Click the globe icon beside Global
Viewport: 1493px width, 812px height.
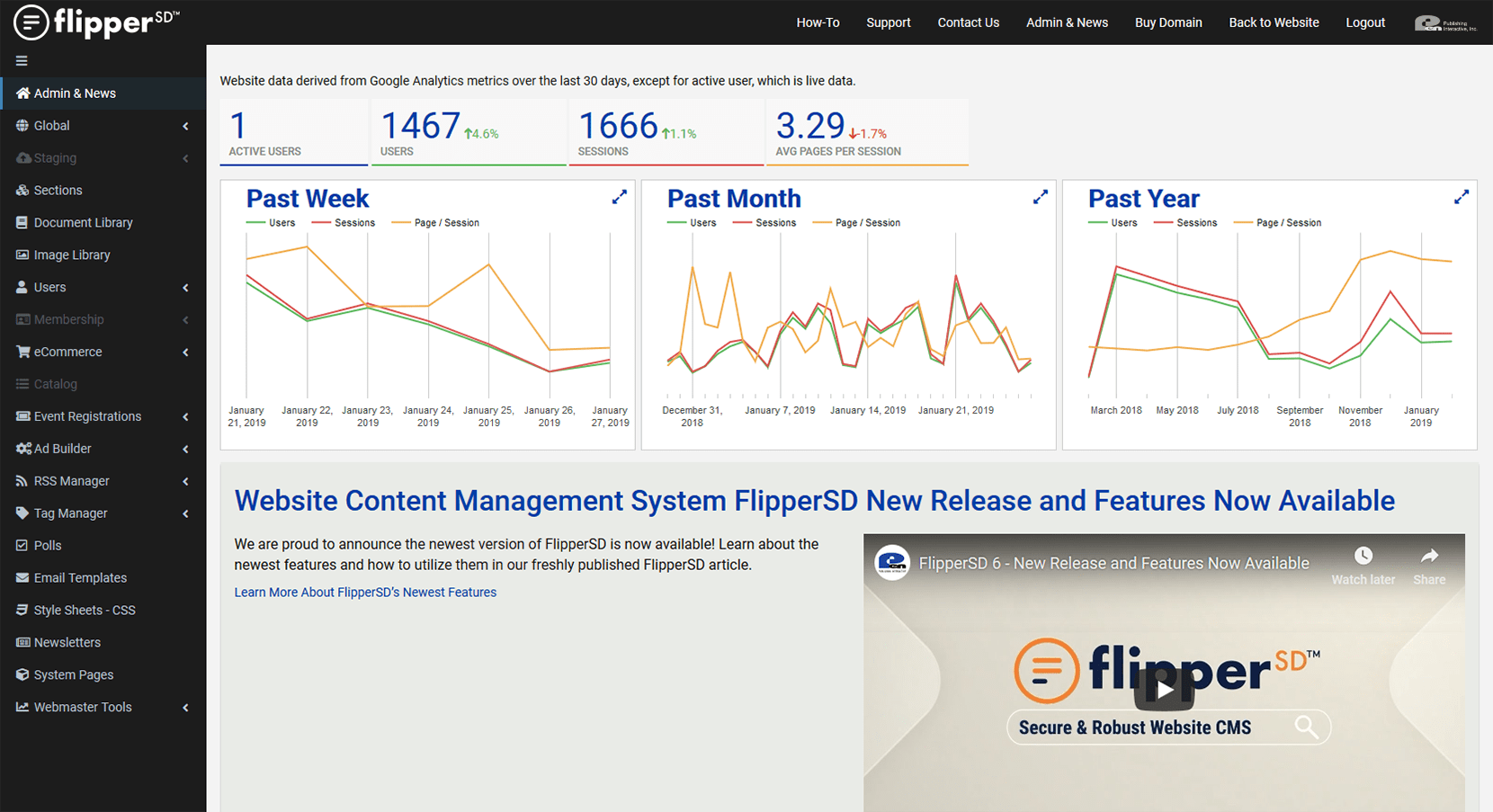(x=22, y=126)
